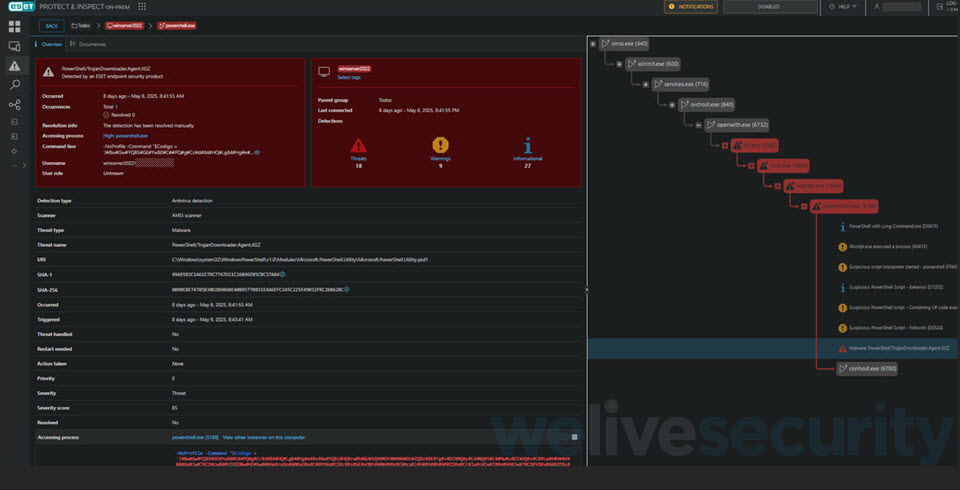Viewport: 960px width, 490px height.
Task: Click the detection warning triangle in red header card
Action: pyautogui.click(x=48, y=72)
